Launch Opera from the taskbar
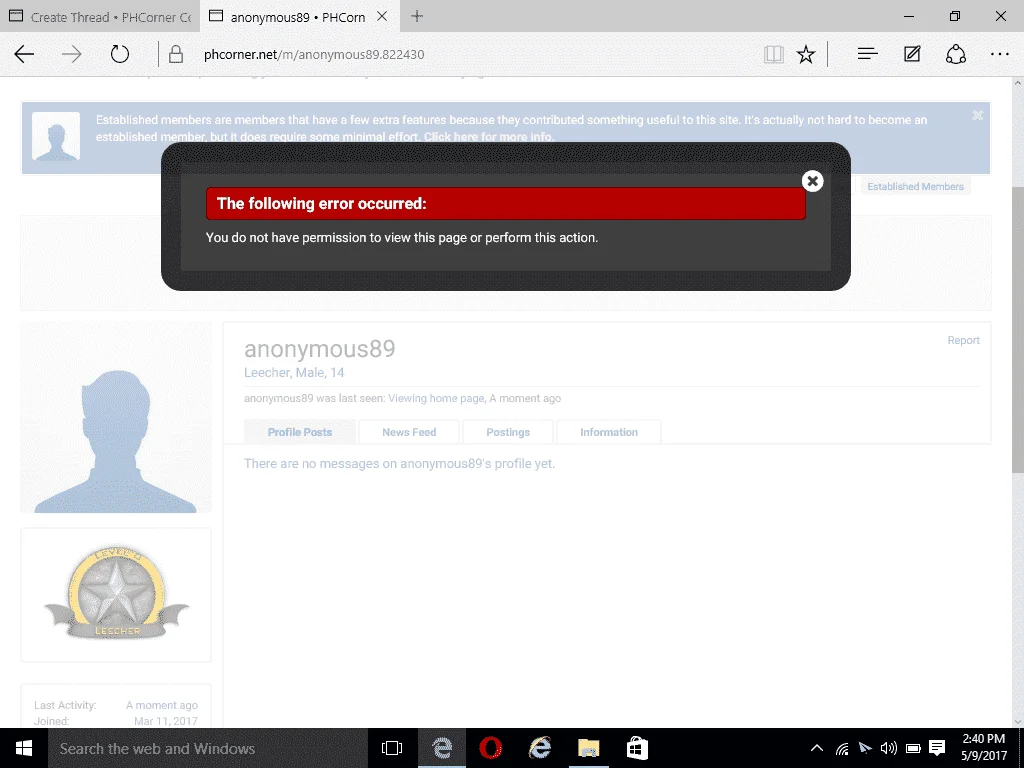The width and height of the screenshot is (1024, 768). pos(490,748)
